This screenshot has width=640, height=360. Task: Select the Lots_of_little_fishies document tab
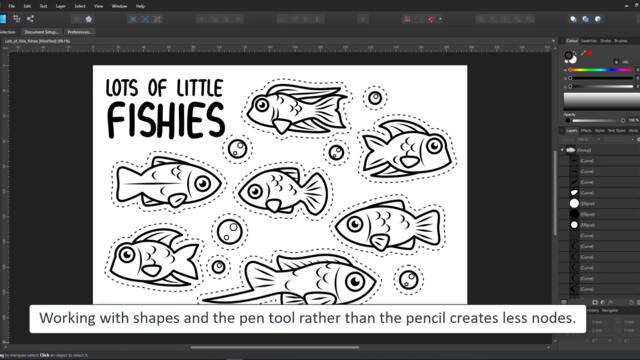[37, 41]
